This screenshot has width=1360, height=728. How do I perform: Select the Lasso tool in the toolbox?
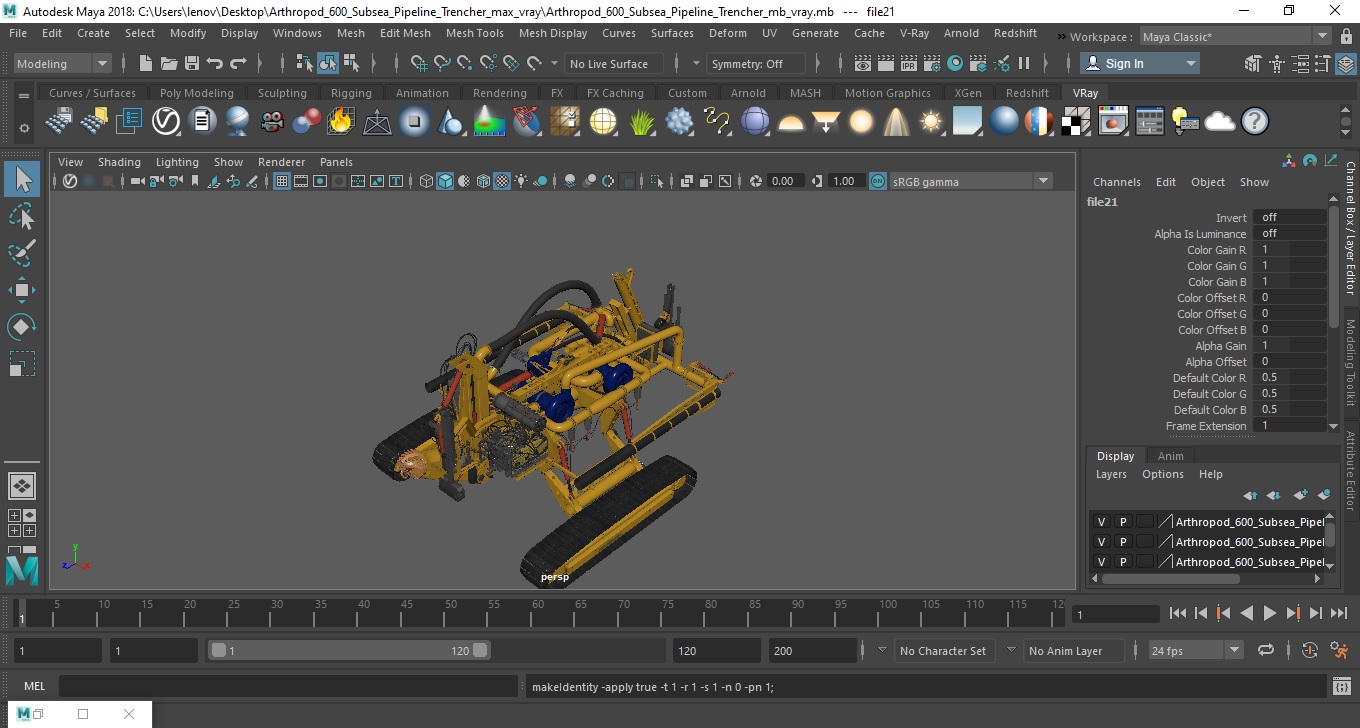tap(22, 216)
